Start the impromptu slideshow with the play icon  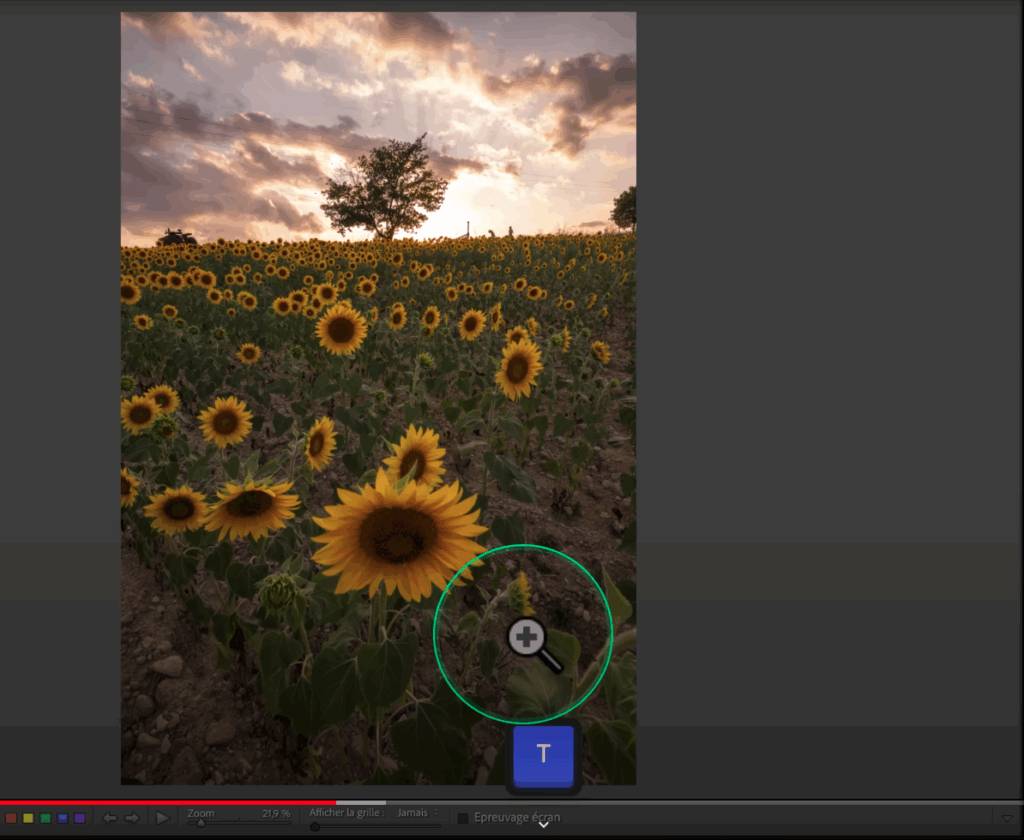click(x=160, y=818)
